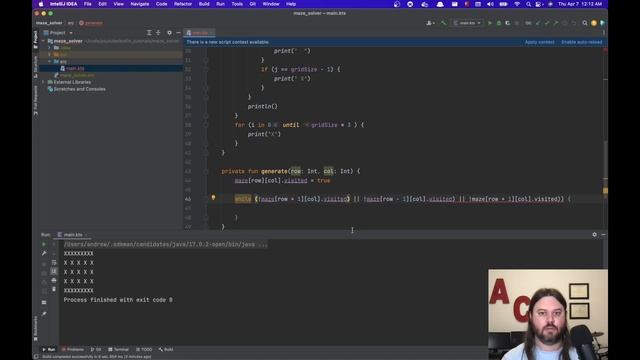Click the orange IDE updates icon
This screenshot has height=360, width=640.
(594, 23)
